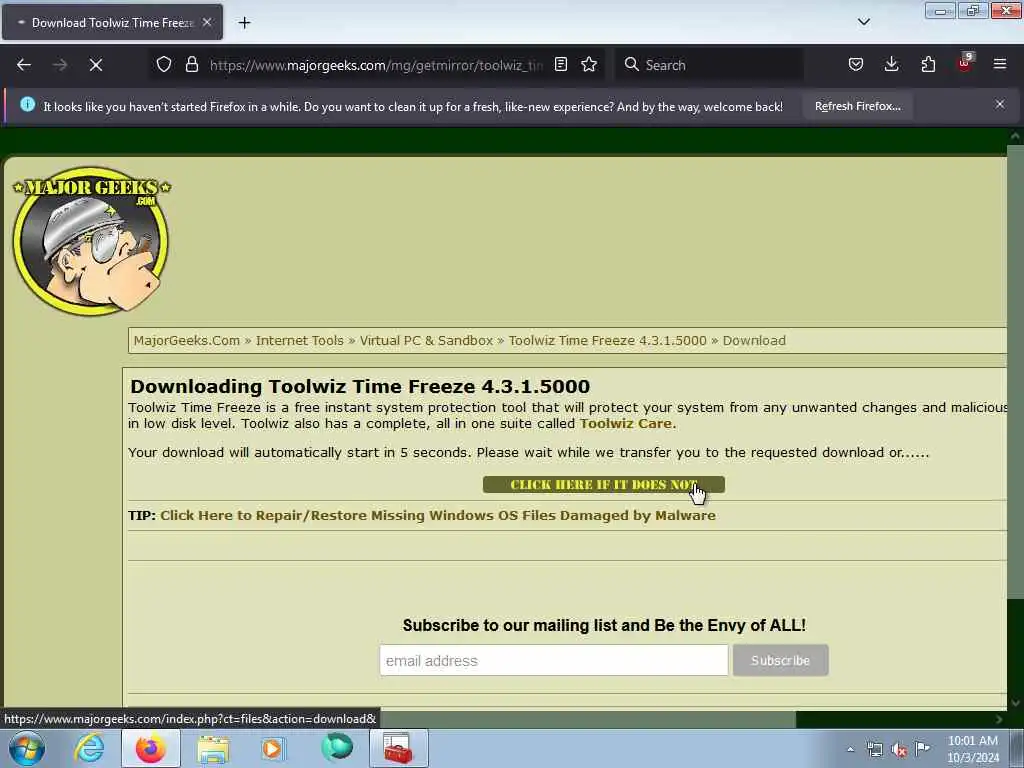Screen dimensions: 1024x768
Task: Switch to Firefox in the taskbar
Action: (151, 748)
